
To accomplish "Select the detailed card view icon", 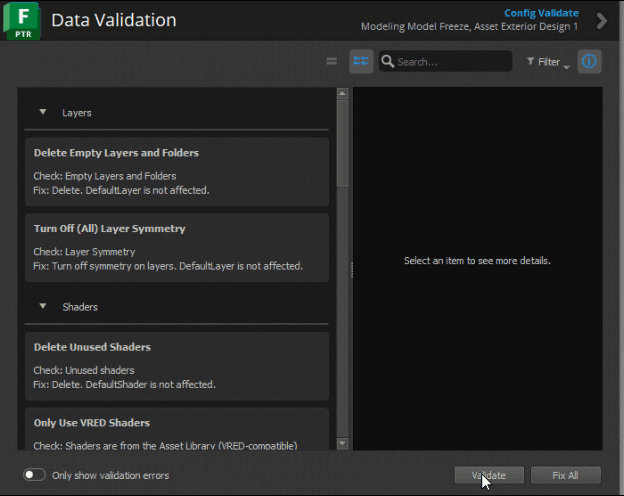I will point(361,61).
